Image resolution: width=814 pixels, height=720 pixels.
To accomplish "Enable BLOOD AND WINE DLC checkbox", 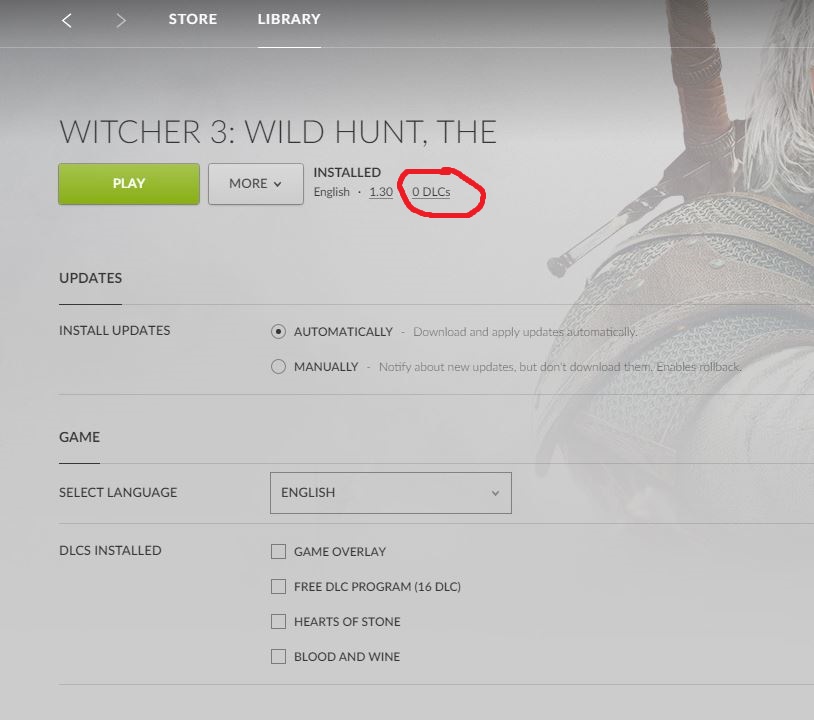I will (278, 657).
